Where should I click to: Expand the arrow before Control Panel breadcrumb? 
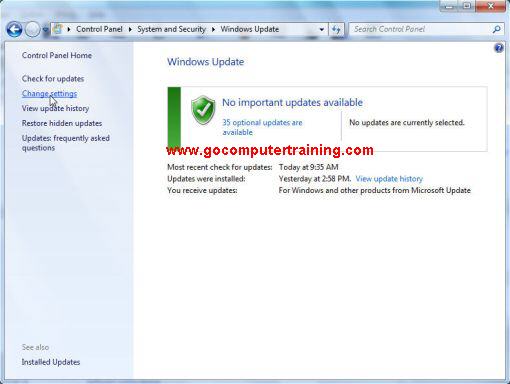pos(69,29)
